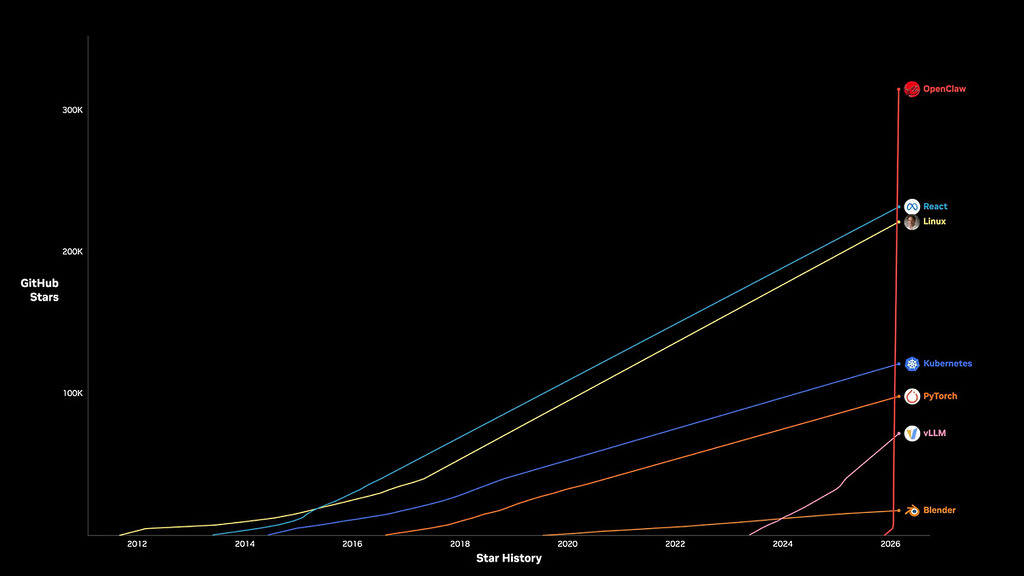Image resolution: width=1024 pixels, height=576 pixels.
Task: Select the 2020 x-axis year label
Action: point(567,545)
